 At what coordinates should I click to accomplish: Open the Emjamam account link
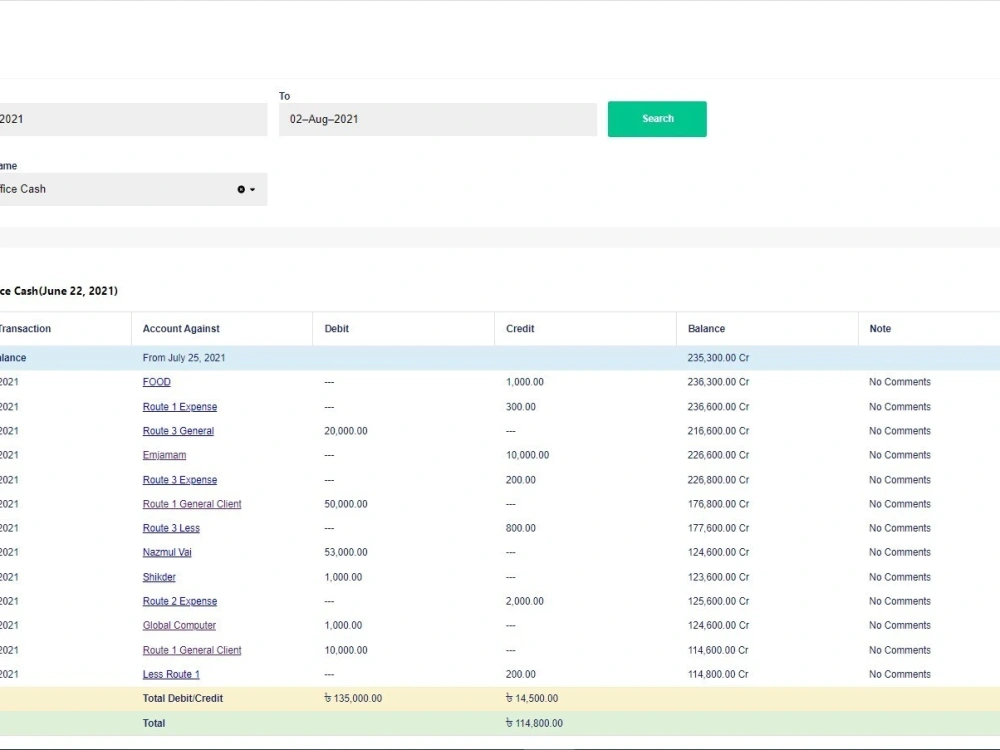[165, 455]
